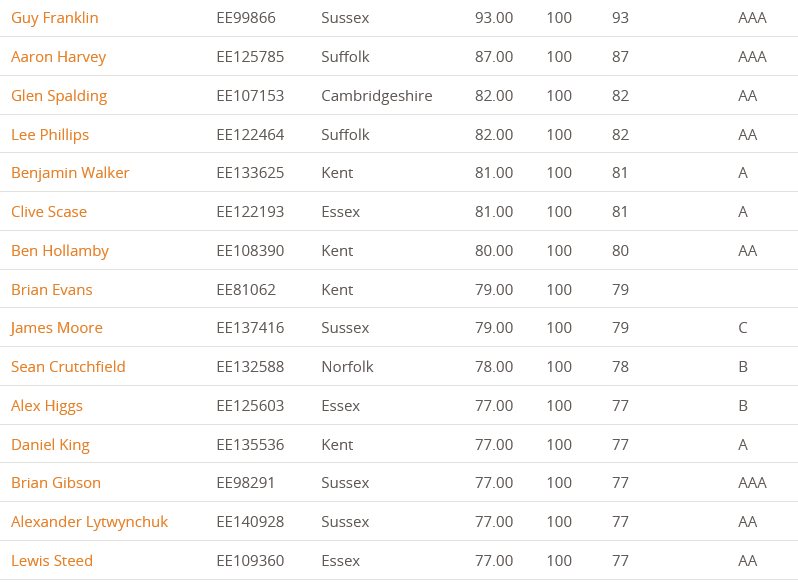
Task: Open Benjamin Walker's profile
Action: pyautogui.click(x=70, y=173)
